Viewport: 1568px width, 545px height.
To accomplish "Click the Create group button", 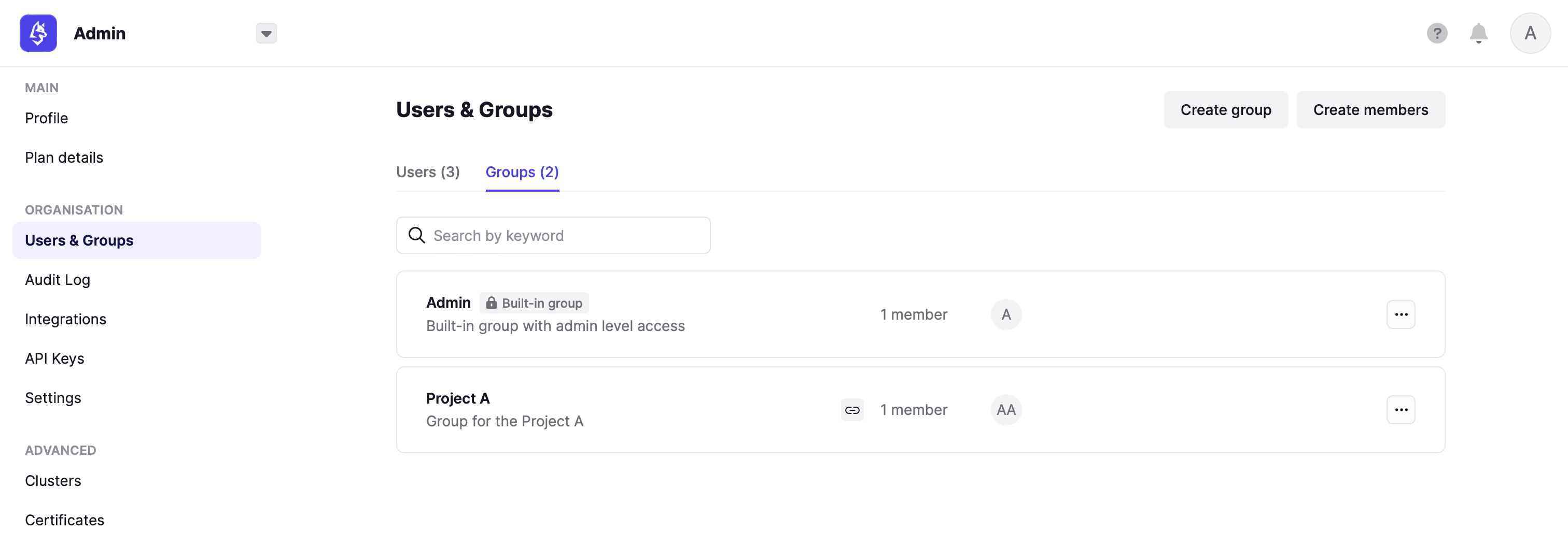I will tap(1226, 110).
